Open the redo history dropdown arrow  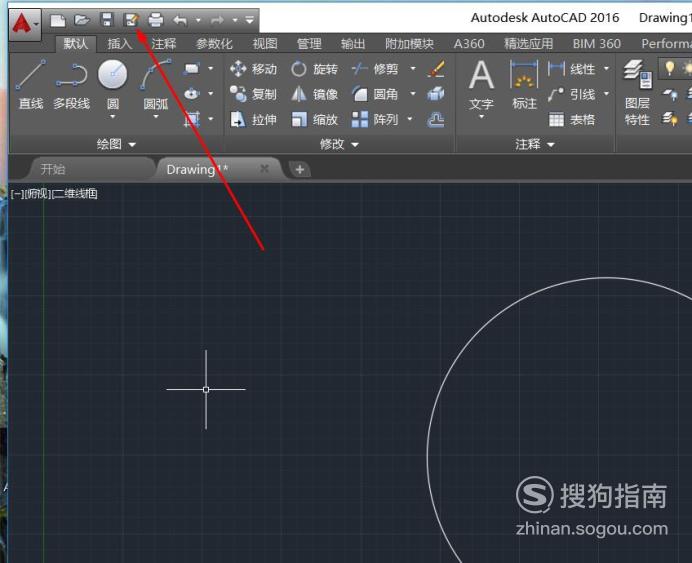pos(235,20)
